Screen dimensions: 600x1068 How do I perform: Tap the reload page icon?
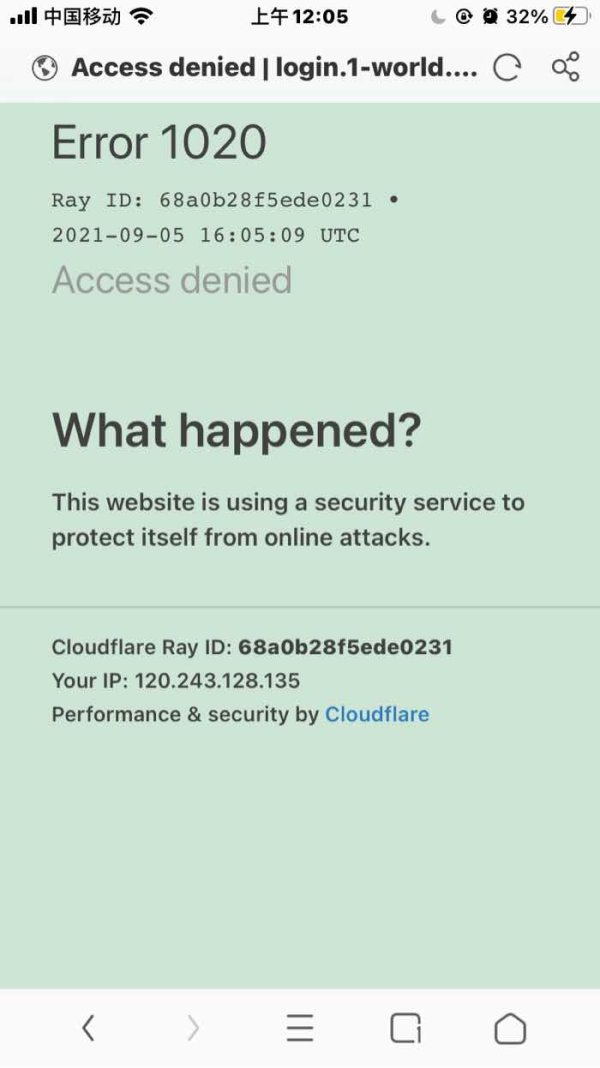tap(507, 67)
